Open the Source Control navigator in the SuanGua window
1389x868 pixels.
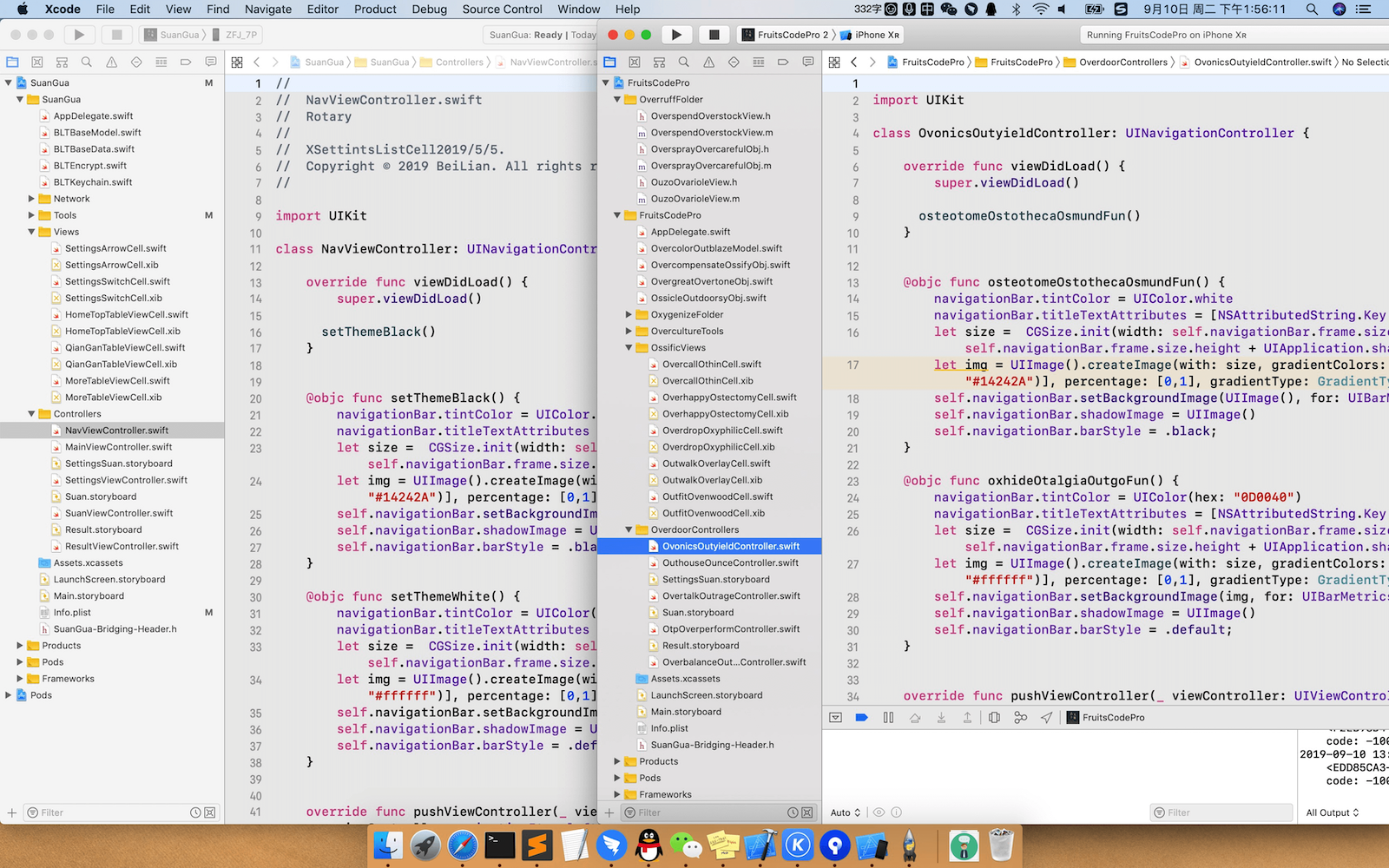pos(37,62)
